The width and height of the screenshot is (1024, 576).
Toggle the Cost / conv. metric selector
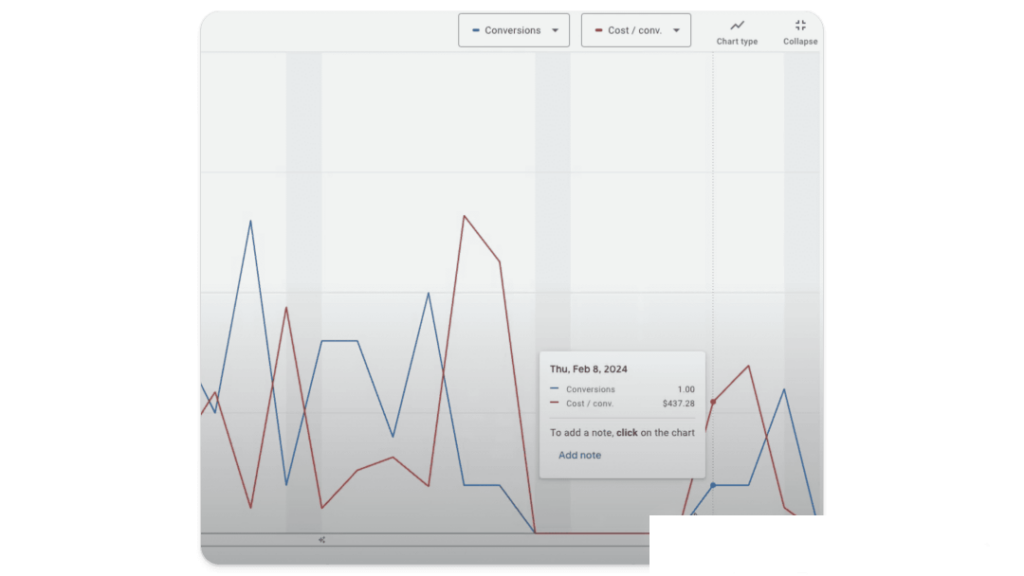pyautogui.click(x=636, y=30)
